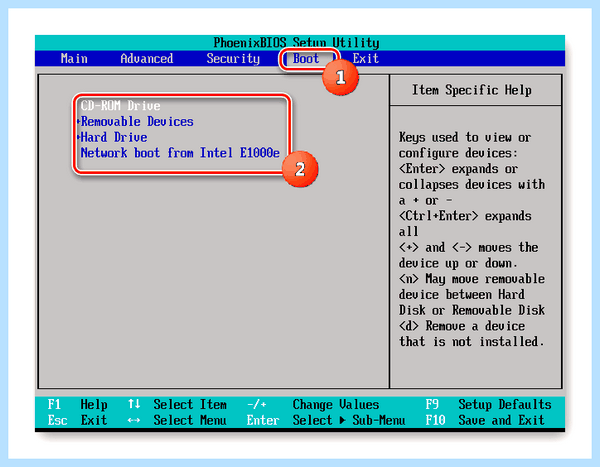Expand the Removable Devices arrow marker

pyautogui.click(x=78, y=122)
